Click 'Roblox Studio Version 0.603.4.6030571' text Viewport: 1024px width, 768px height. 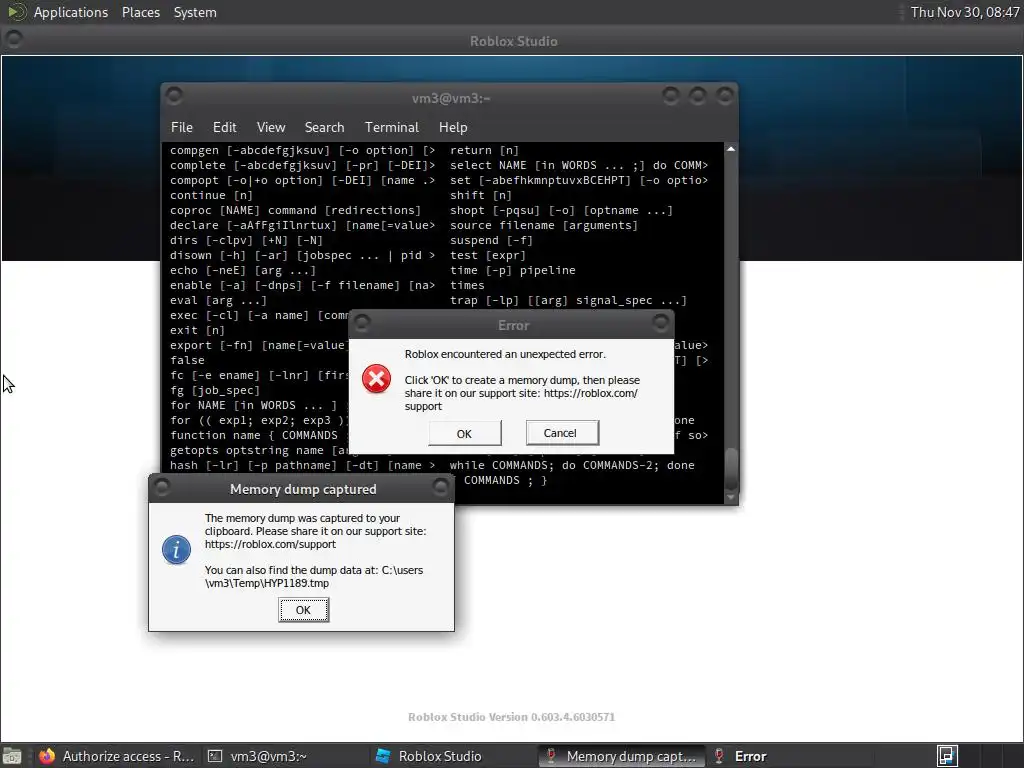pos(511,716)
